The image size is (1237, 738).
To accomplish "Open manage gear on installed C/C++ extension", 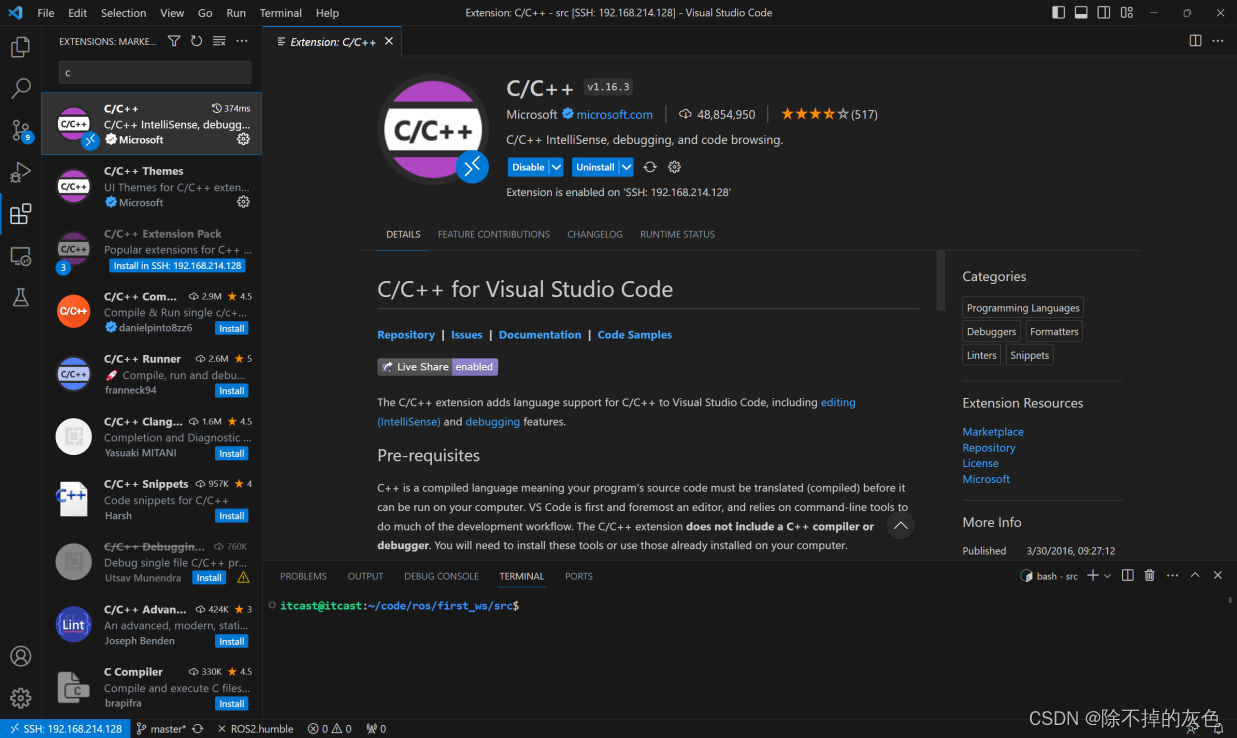I will tap(243, 139).
